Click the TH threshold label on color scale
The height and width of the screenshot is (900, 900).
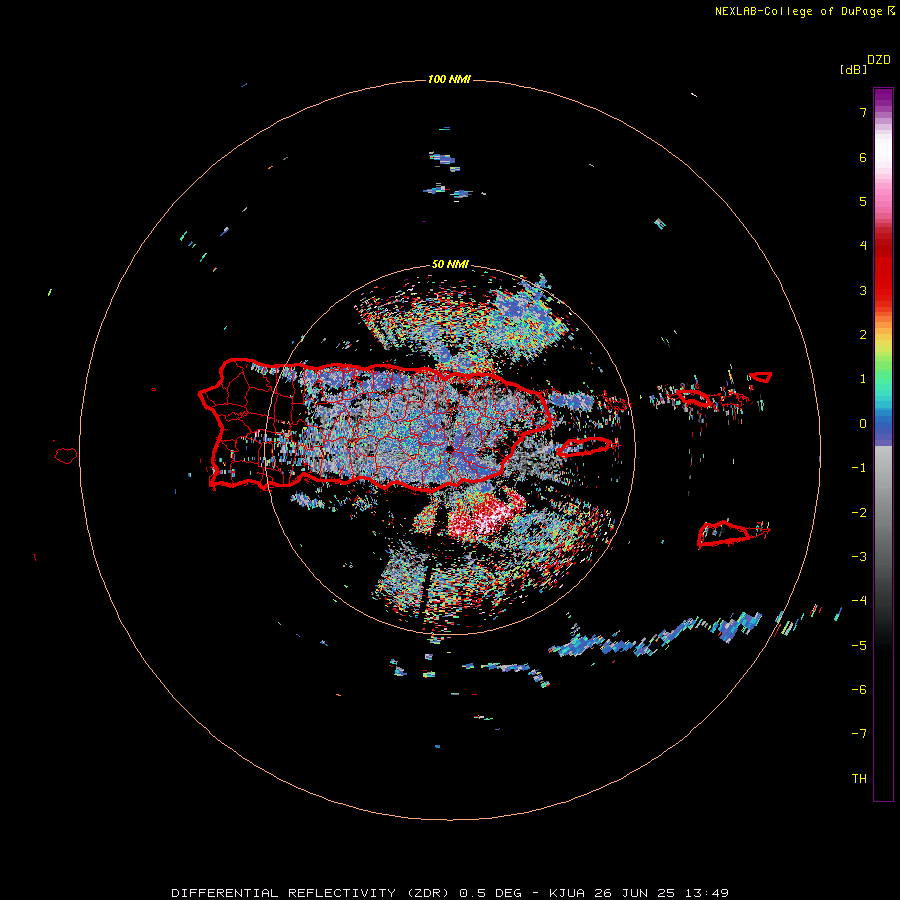(859, 779)
